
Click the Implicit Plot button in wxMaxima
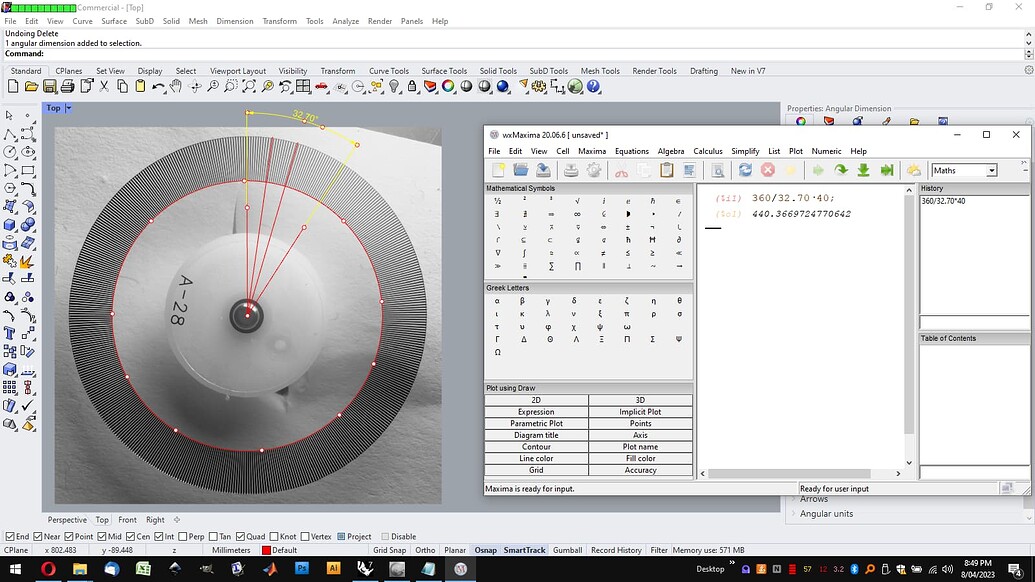pyautogui.click(x=641, y=411)
